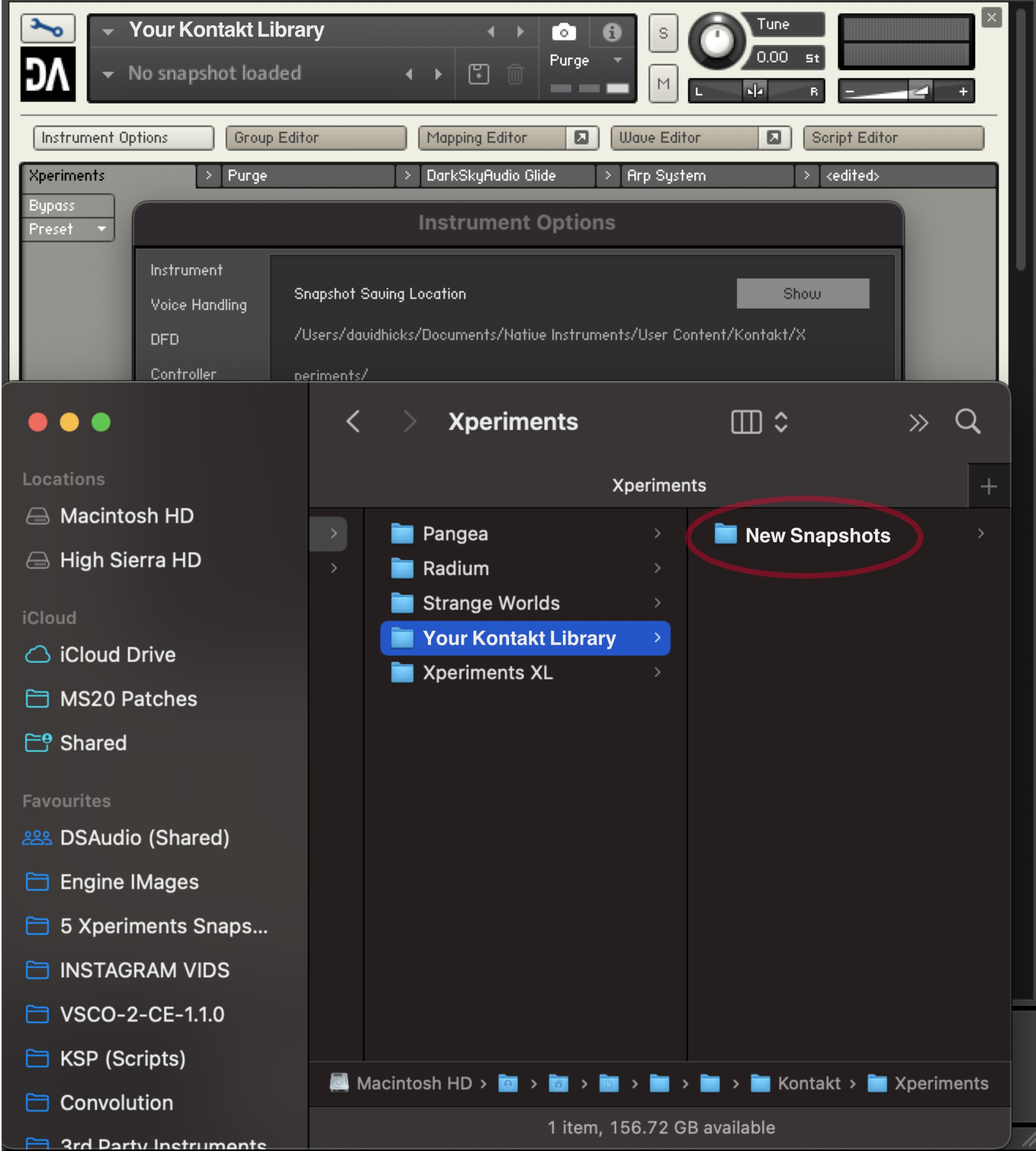This screenshot has height=1151, width=1036.
Task: Click Kontakt in Finder path bar
Action: 795,1083
